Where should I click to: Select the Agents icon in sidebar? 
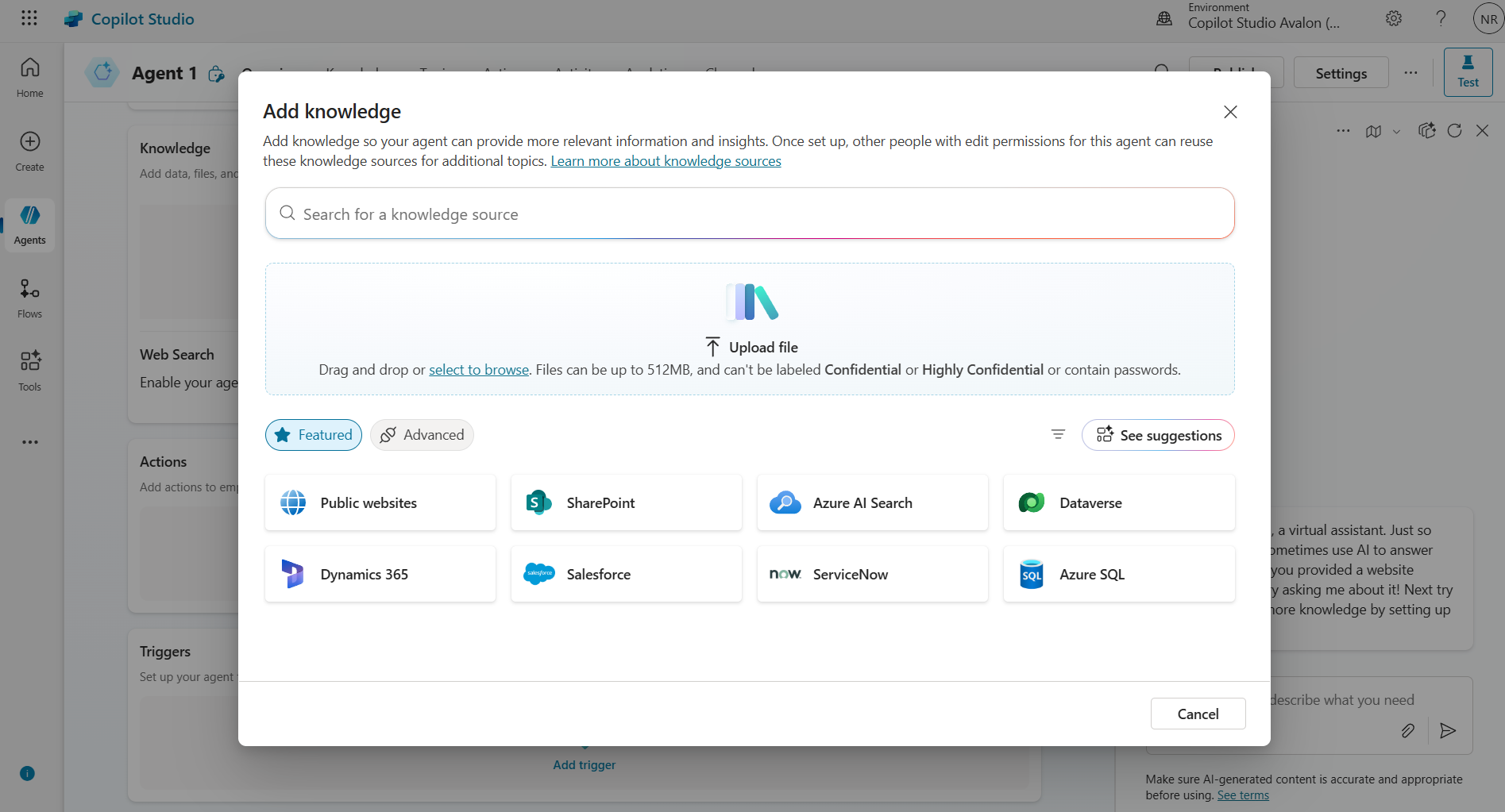click(29, 225)
